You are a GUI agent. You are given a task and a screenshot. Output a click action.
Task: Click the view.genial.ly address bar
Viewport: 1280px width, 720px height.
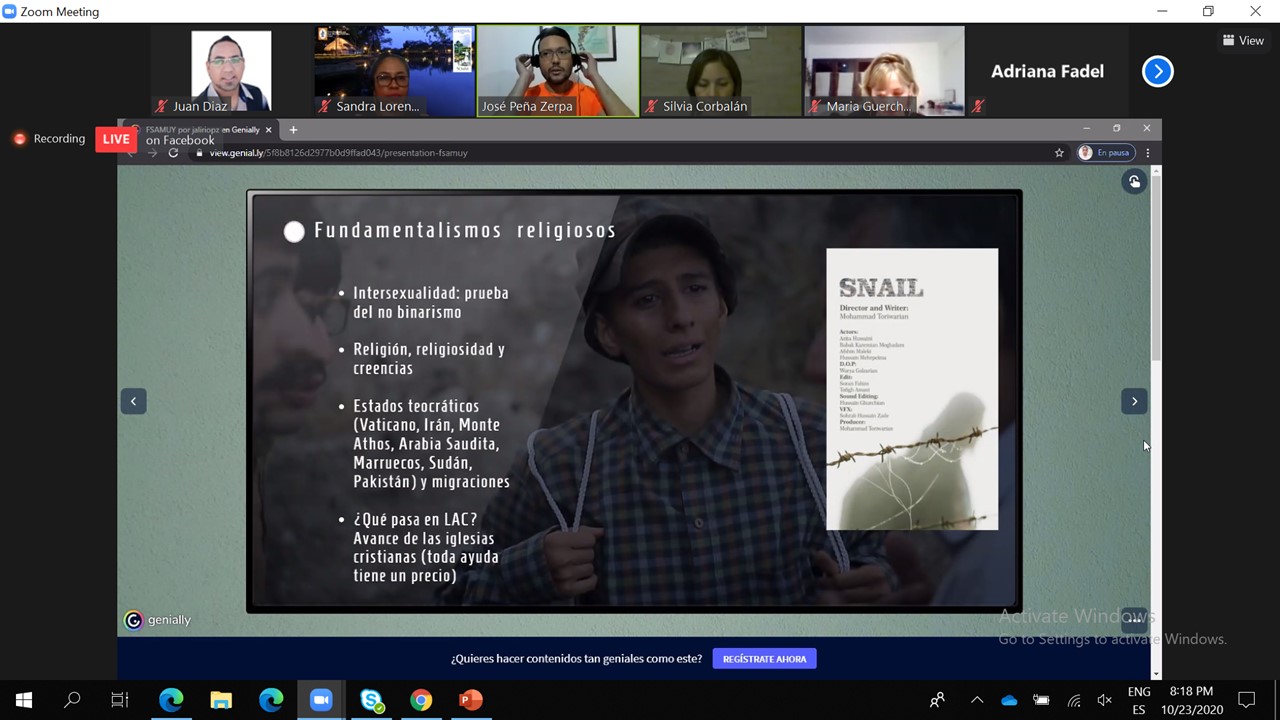620,153
